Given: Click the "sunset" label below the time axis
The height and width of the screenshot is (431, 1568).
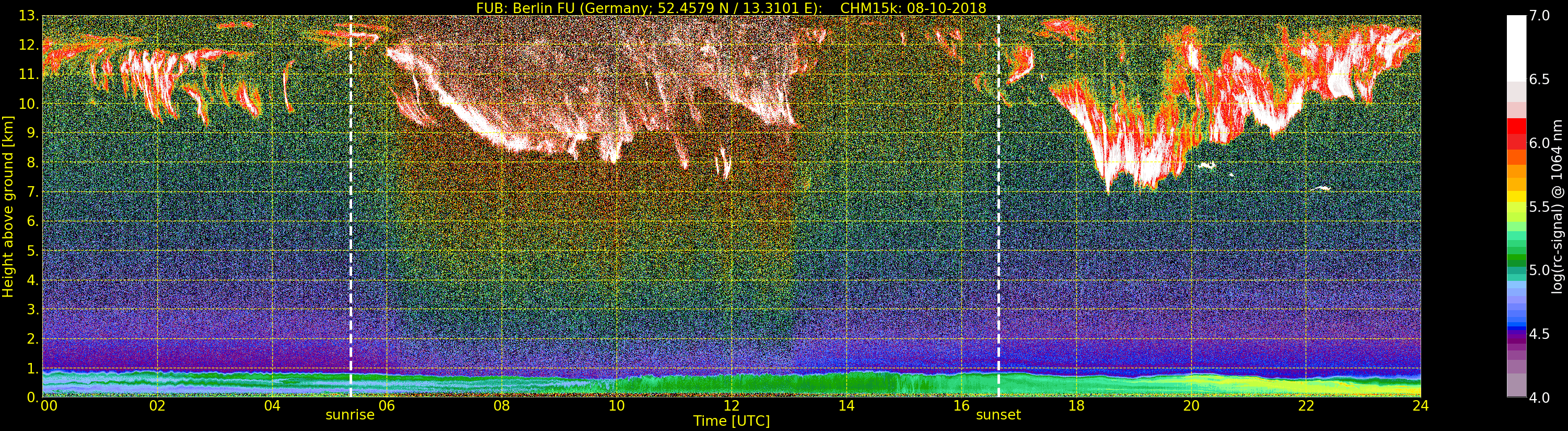Looking at the screenshot, I should click(x=998, y=415).
